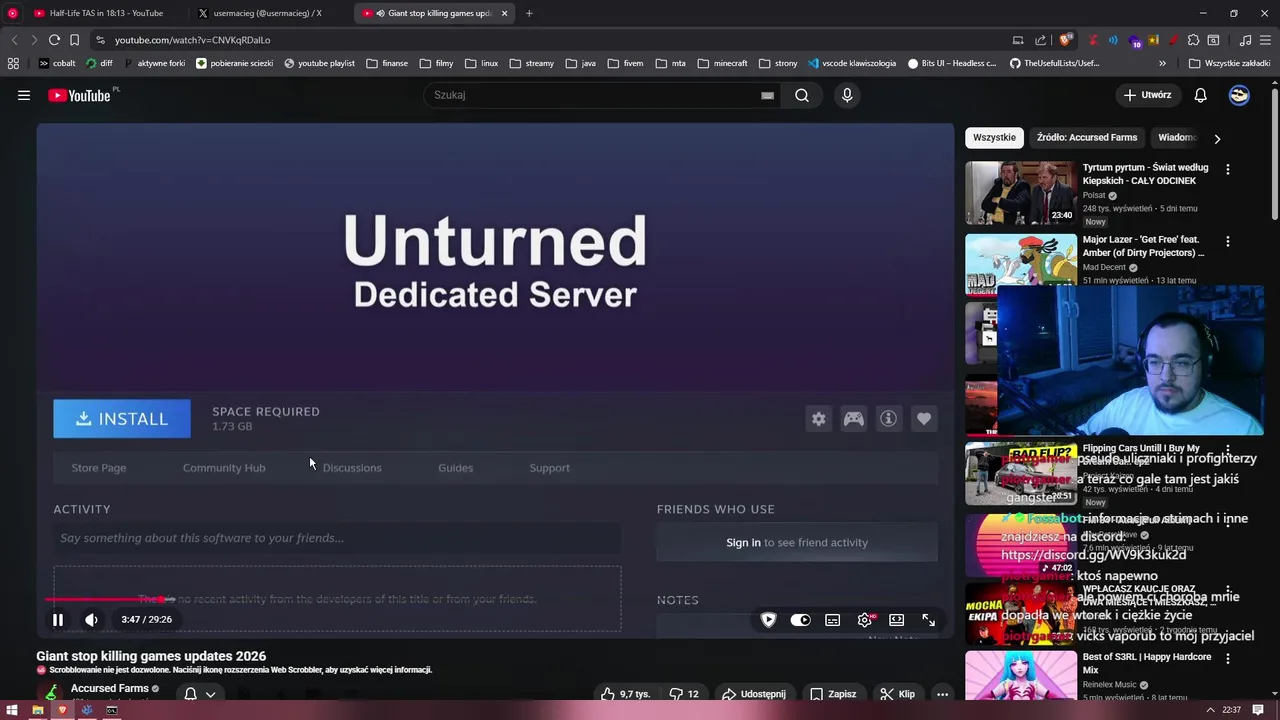
Task: Open options for the Major Lazer video
Action: click(x=1228, y=241)
